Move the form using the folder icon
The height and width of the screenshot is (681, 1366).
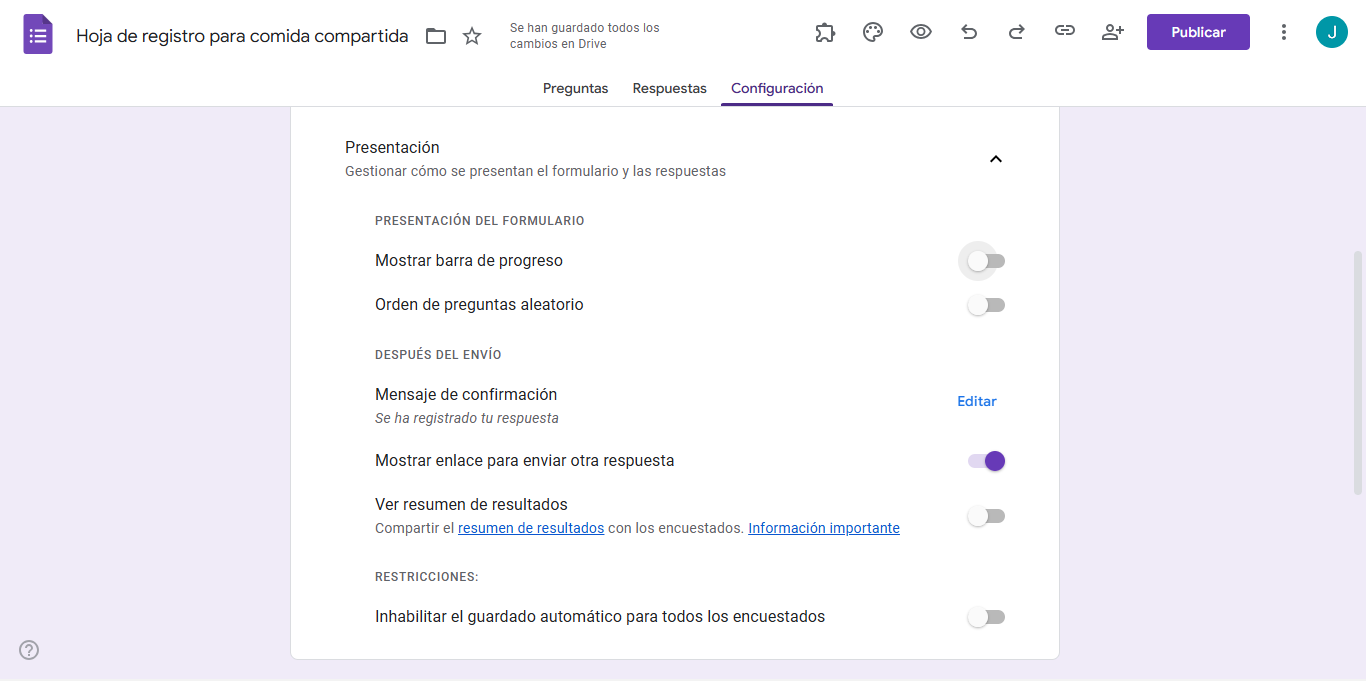[436, 35]
